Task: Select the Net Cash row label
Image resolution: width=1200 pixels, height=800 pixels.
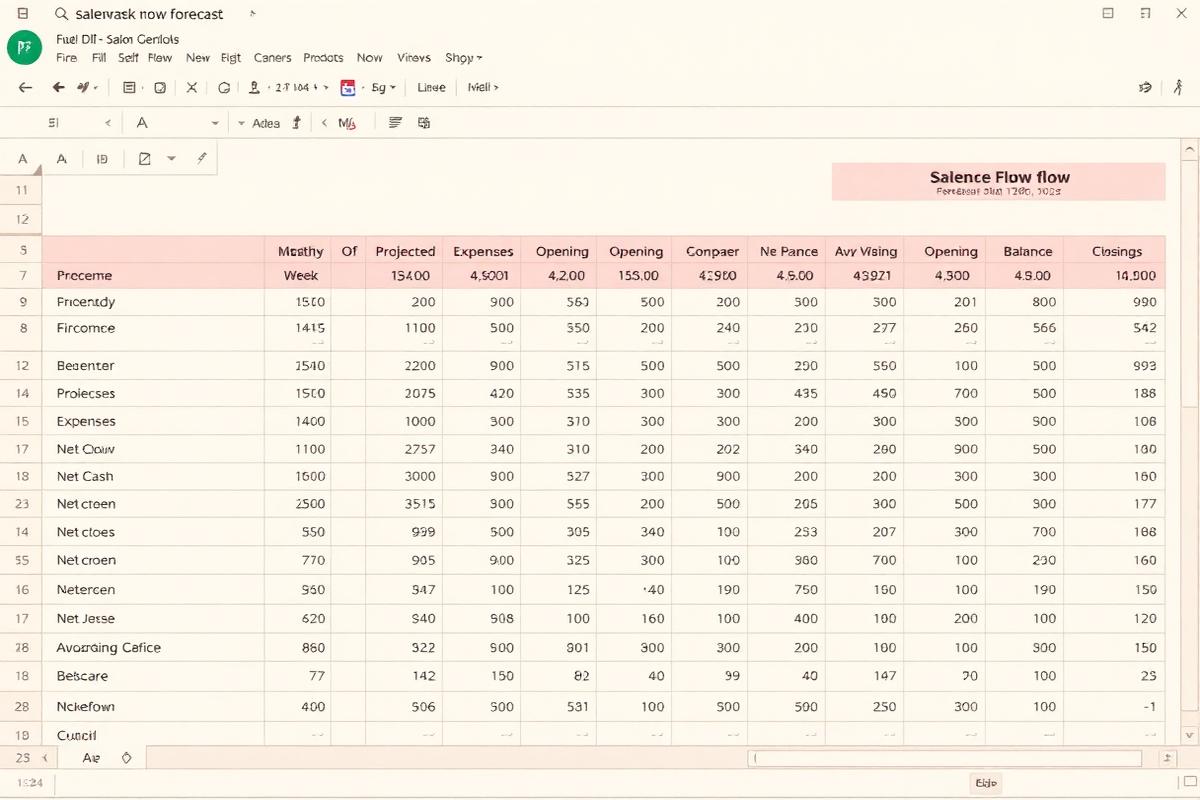Action: click(x=85, y=477)
